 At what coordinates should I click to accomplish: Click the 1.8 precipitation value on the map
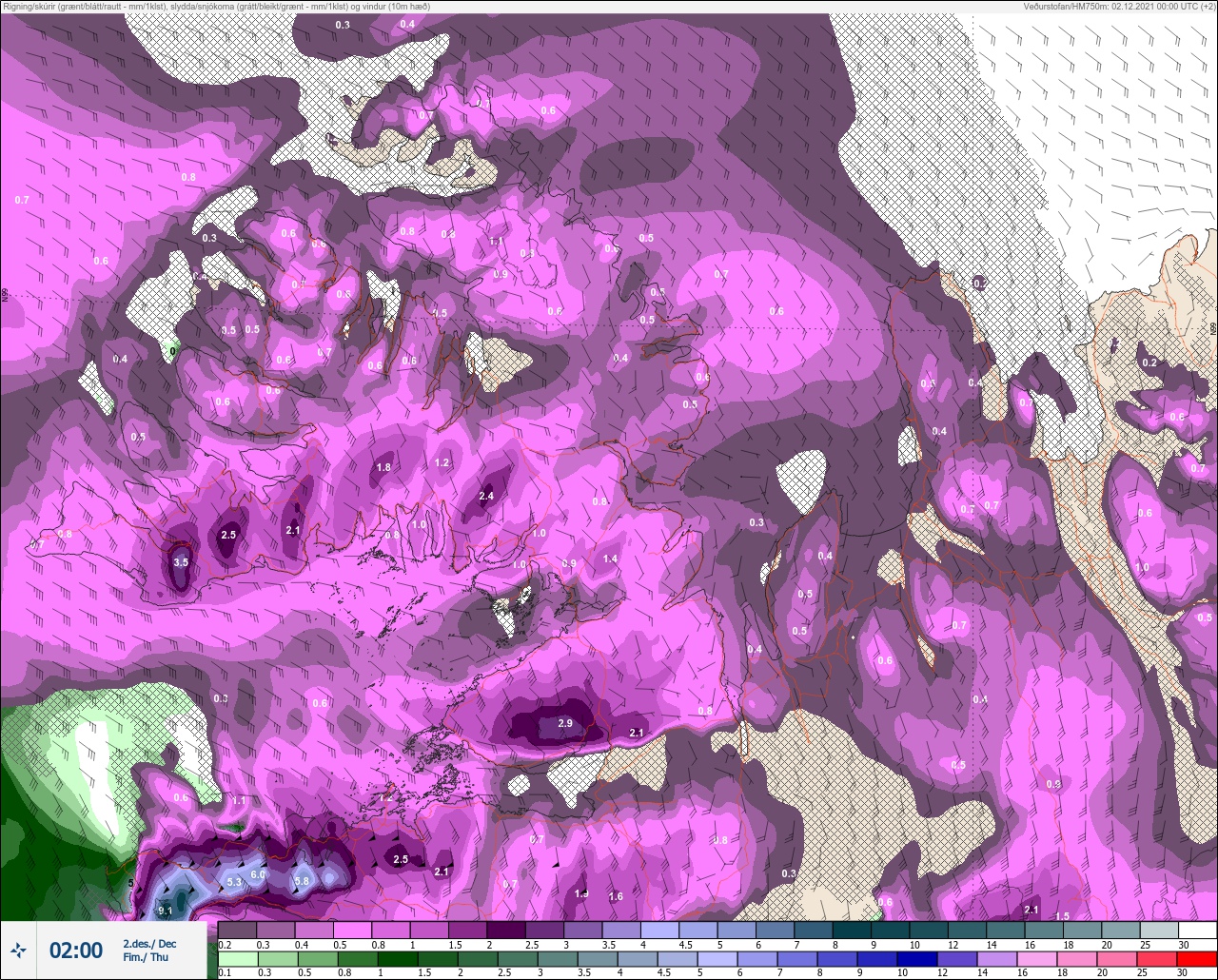383,467
